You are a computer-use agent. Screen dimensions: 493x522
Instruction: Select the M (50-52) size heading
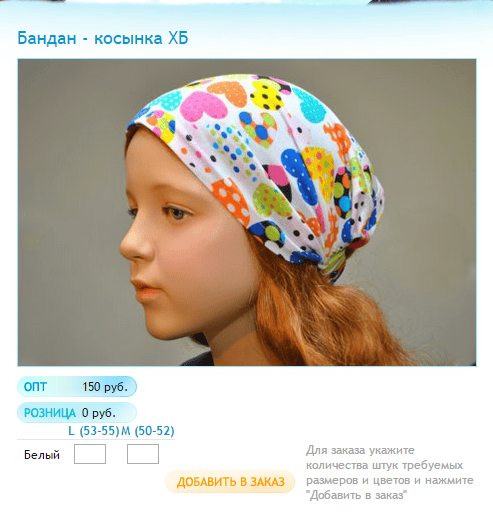148,431
